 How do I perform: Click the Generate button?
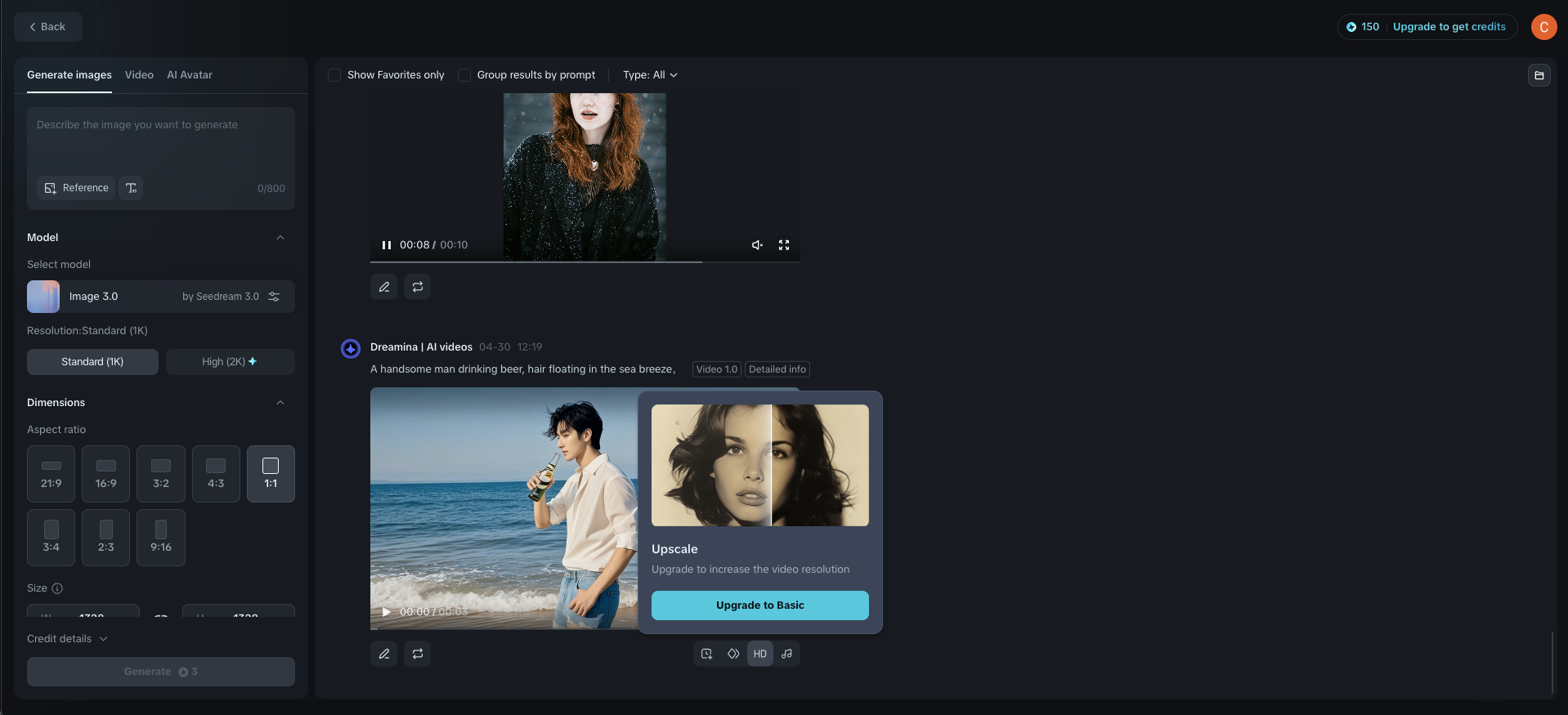[x=161, y=672]
